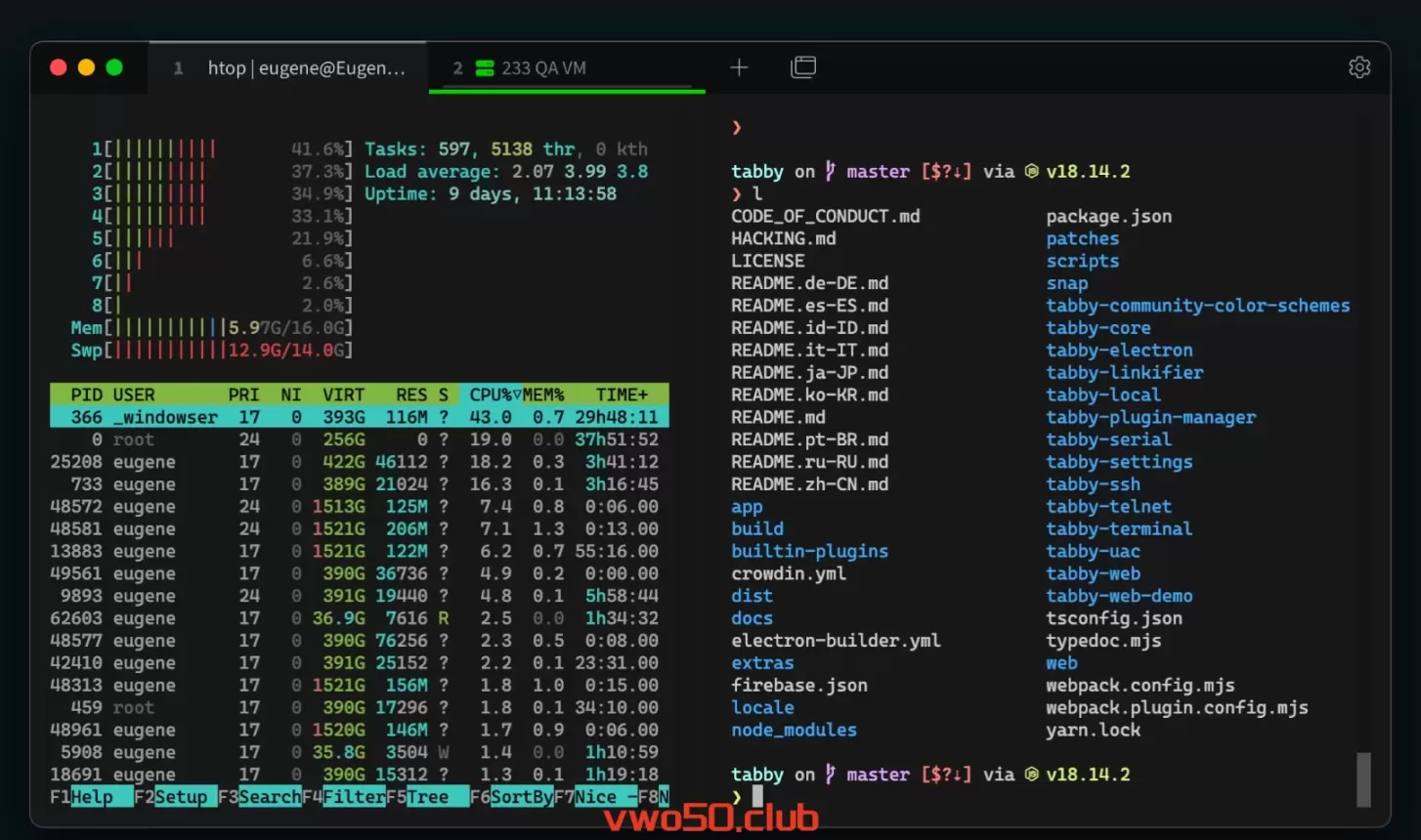Click the terminal scrollbar on the right pane
Image resolution: width=1421 pixels, height=840 pixels.
pos(1363,779)
